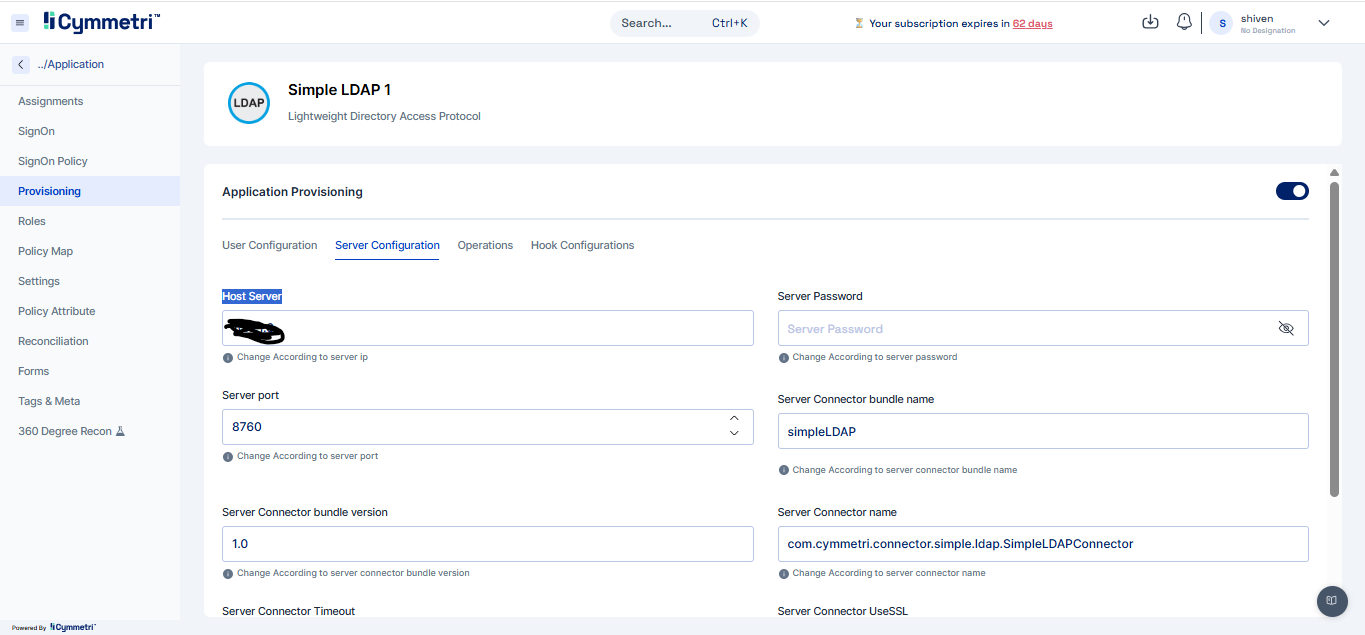Screen dimensions: 1365x635
Task: Open SignOn Policy in the sidebar
Action: click(x=90, y=161)
